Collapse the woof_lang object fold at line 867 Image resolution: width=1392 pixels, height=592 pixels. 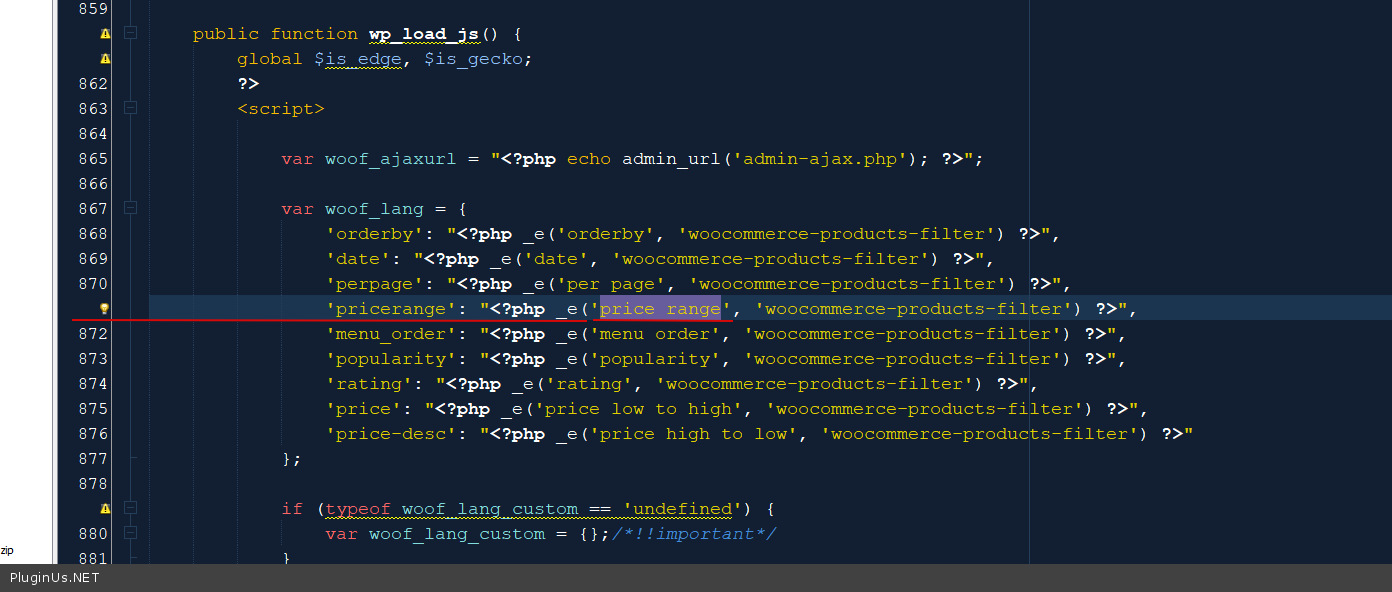click(x=130, y=208)
